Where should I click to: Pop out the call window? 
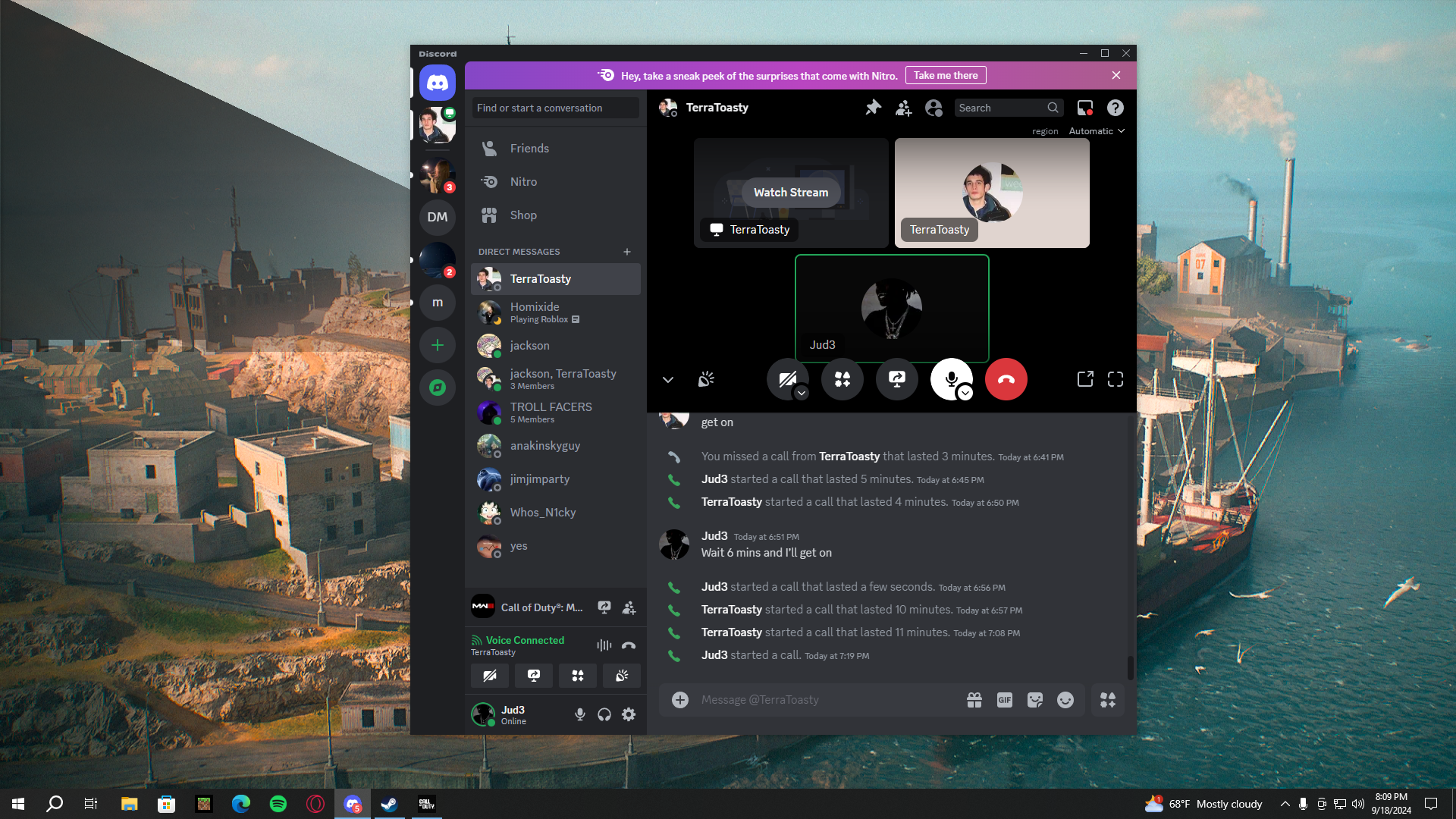(x=1085, y=379)
